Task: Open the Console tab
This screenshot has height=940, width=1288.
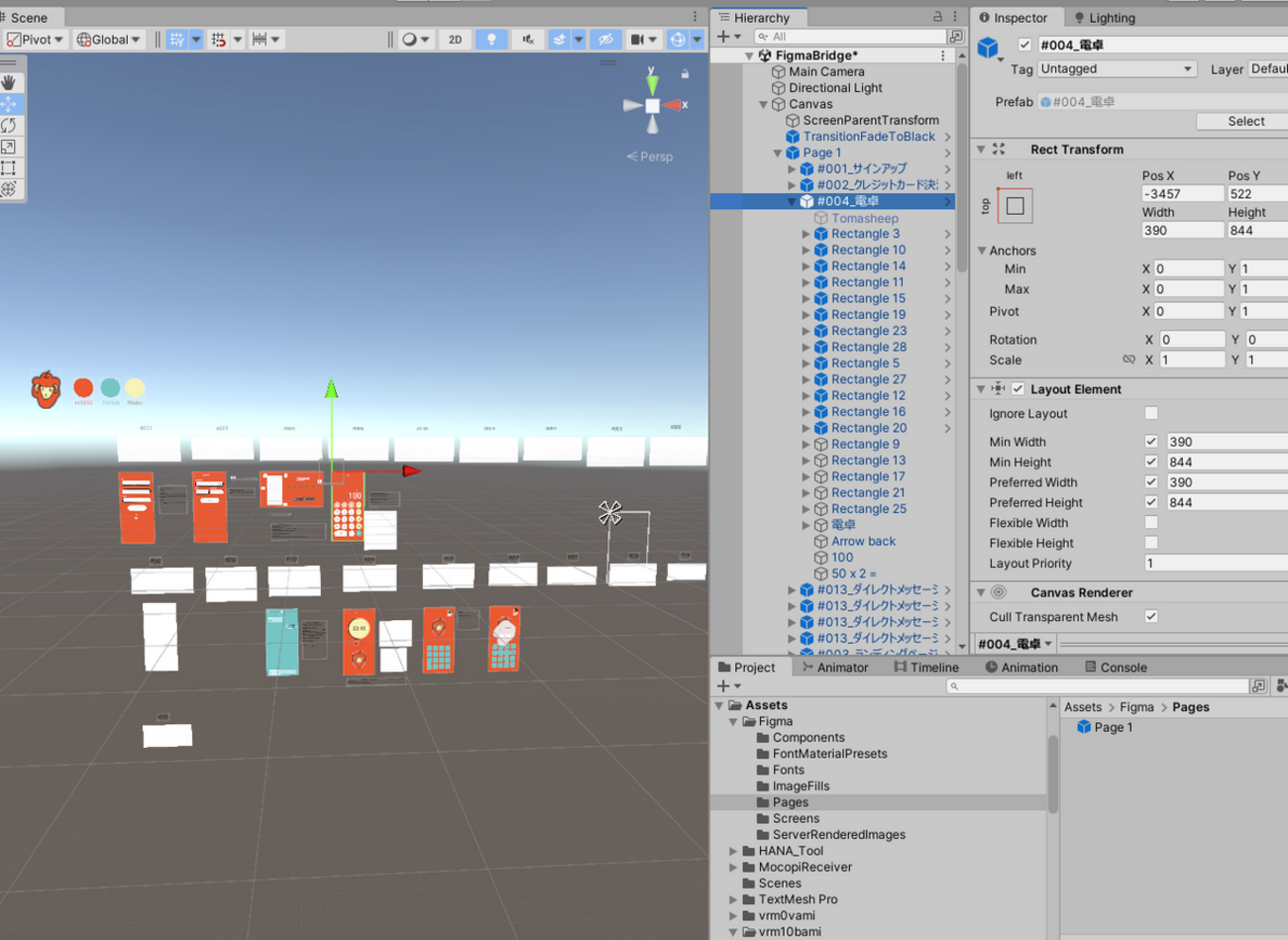Action: point(1116,668)
